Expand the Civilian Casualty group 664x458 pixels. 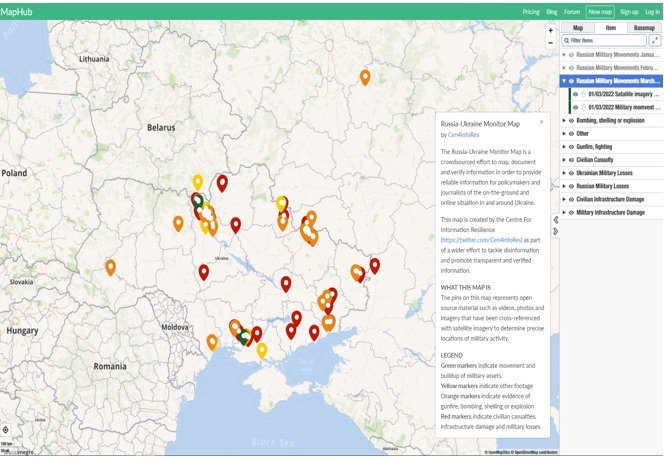(x=565, y=160)
